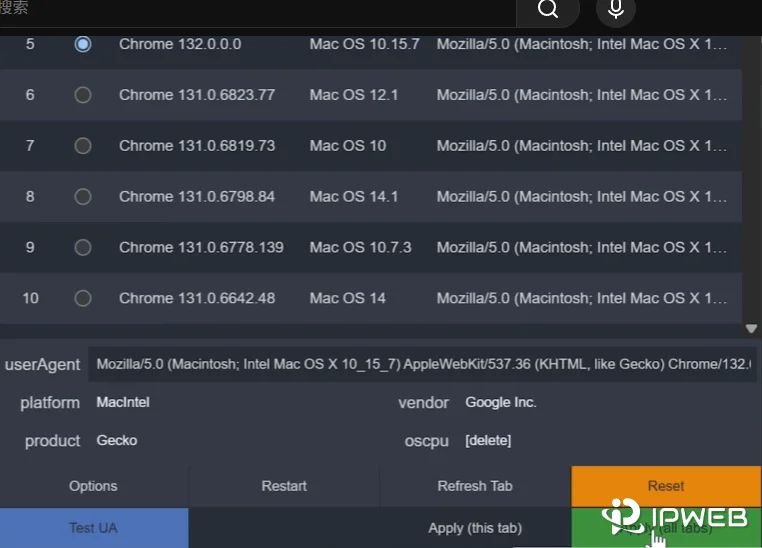Click the Chrome 131.0.6642.48 browser name

[x=197, y=298]
